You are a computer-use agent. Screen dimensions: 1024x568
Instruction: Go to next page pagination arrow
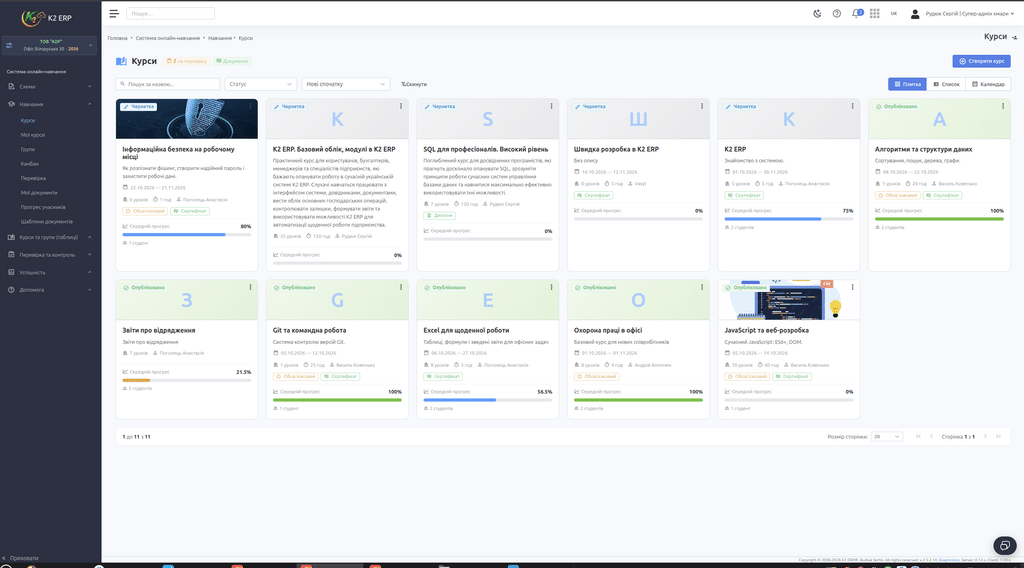[985, 437]
